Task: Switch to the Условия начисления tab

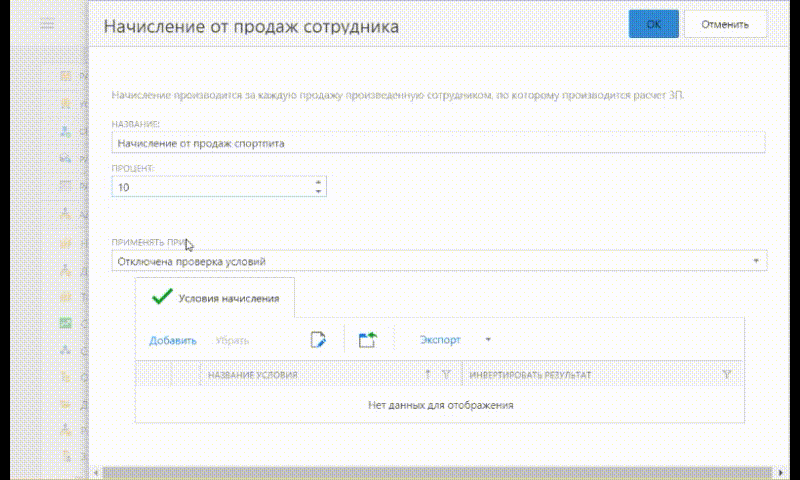Action: pyautogui.click(x=215, y=298)
